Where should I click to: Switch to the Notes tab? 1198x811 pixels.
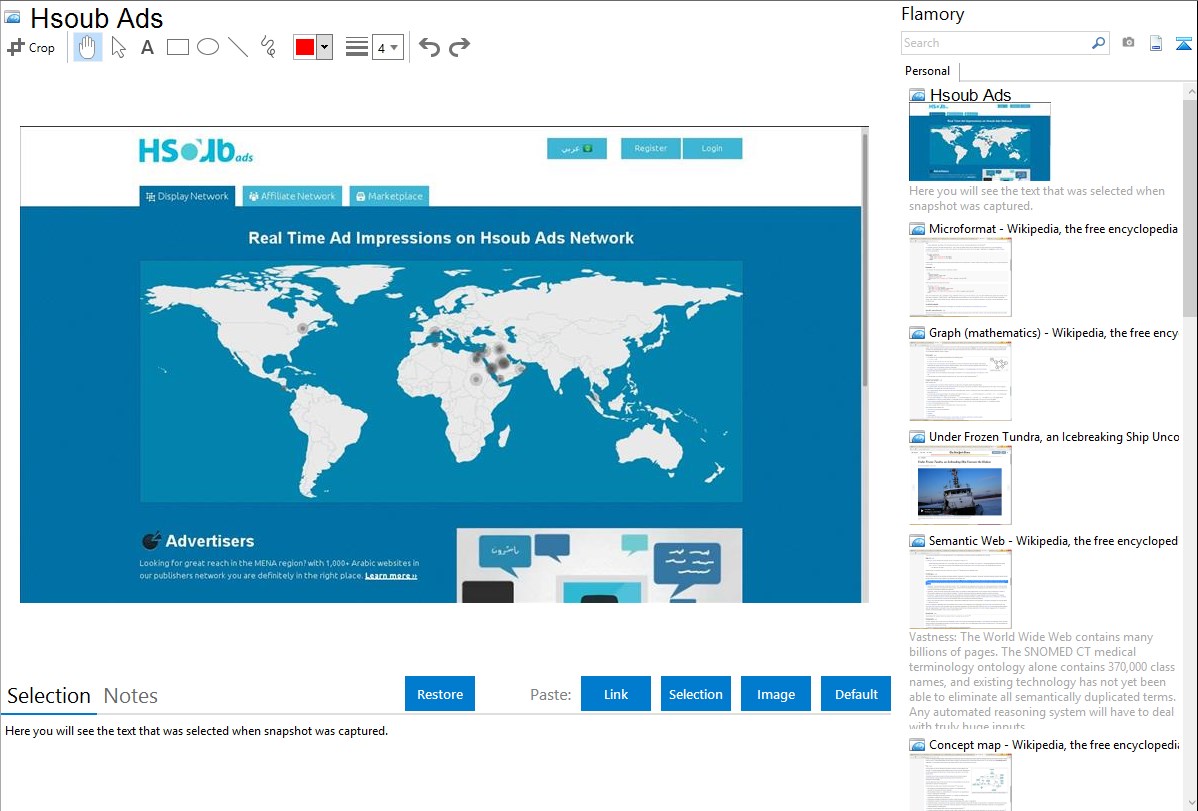pos(131,696)
